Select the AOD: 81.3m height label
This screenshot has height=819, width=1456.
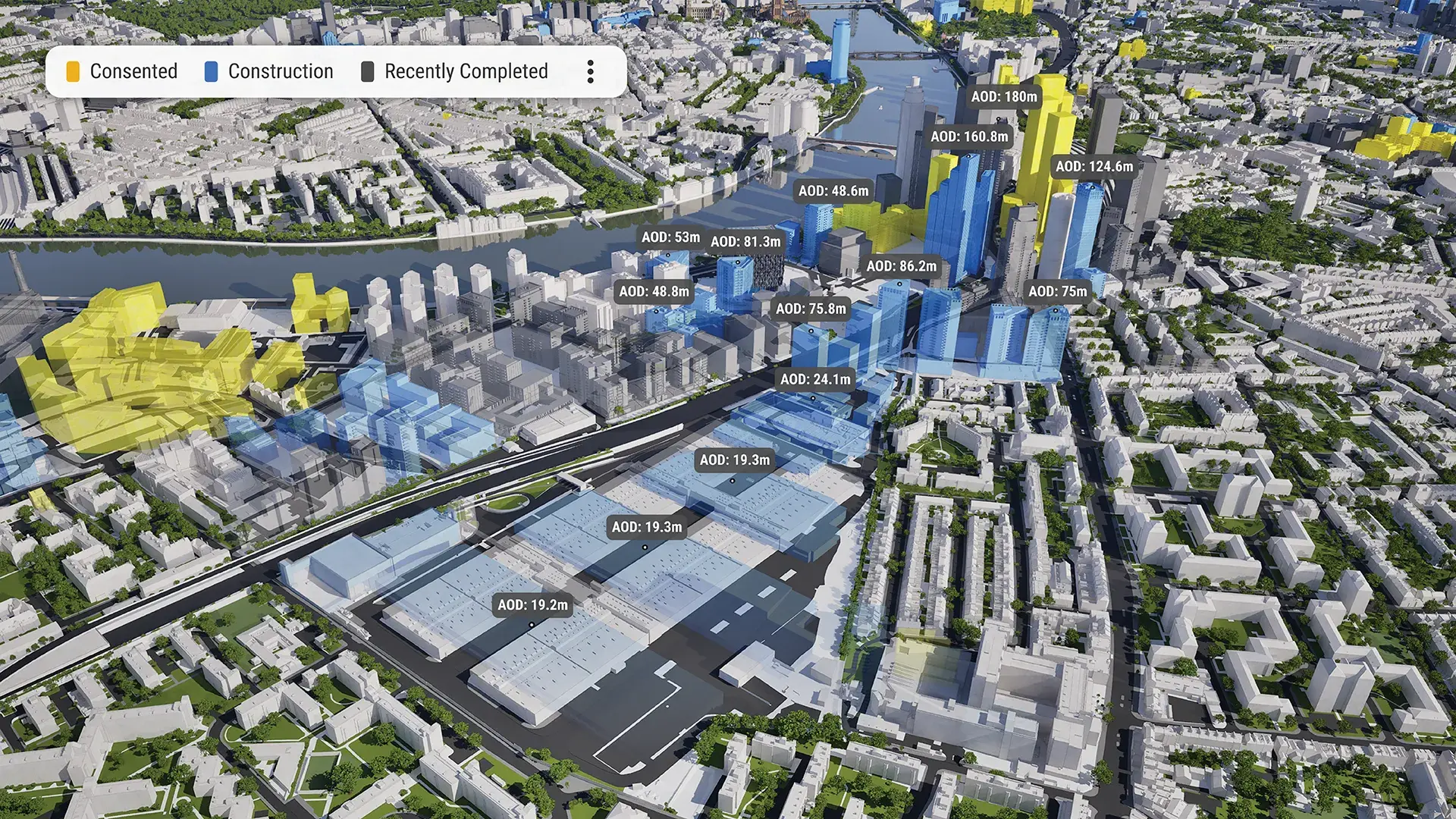[745, 242]
